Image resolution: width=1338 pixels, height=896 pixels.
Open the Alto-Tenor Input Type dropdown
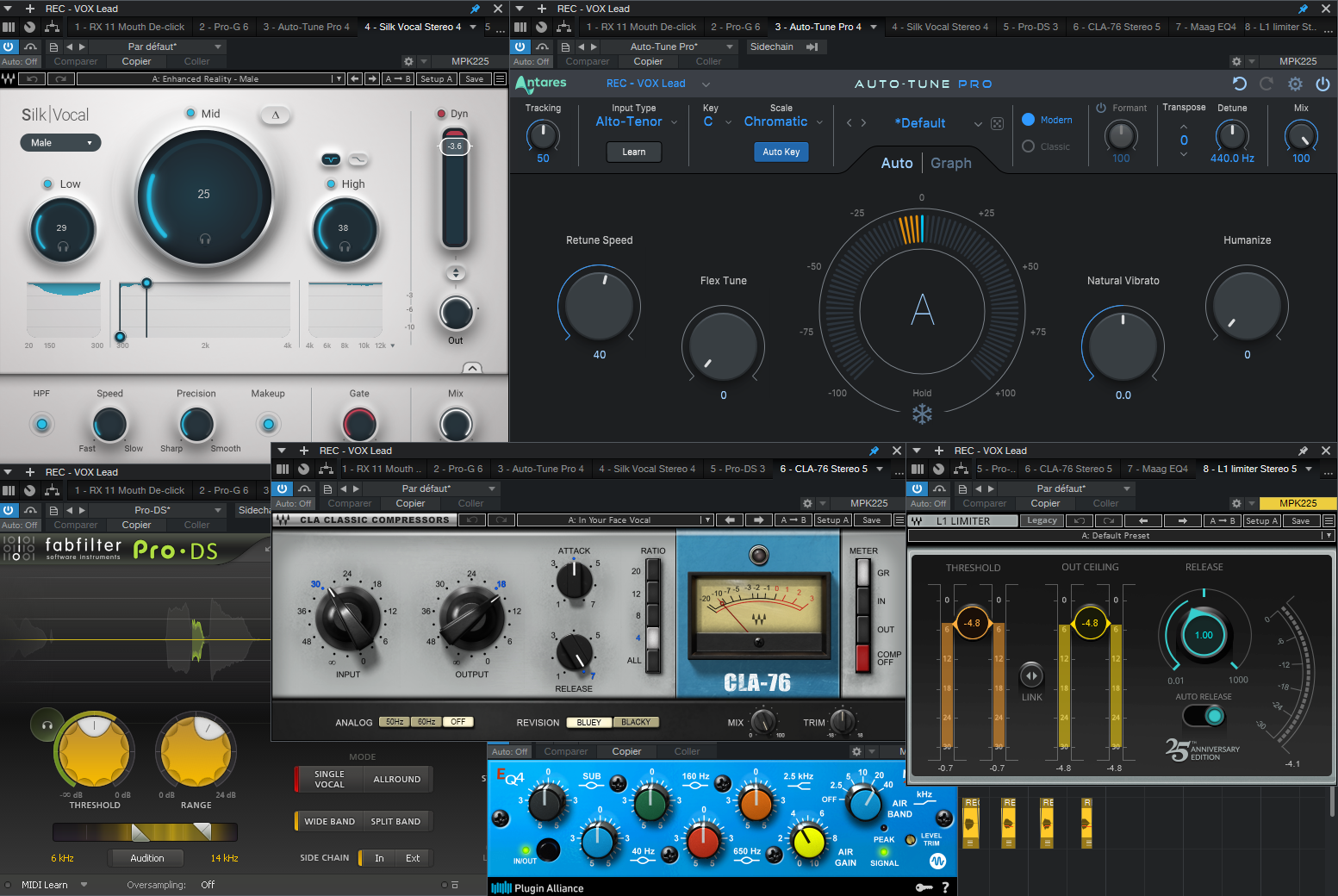[637, 121]
